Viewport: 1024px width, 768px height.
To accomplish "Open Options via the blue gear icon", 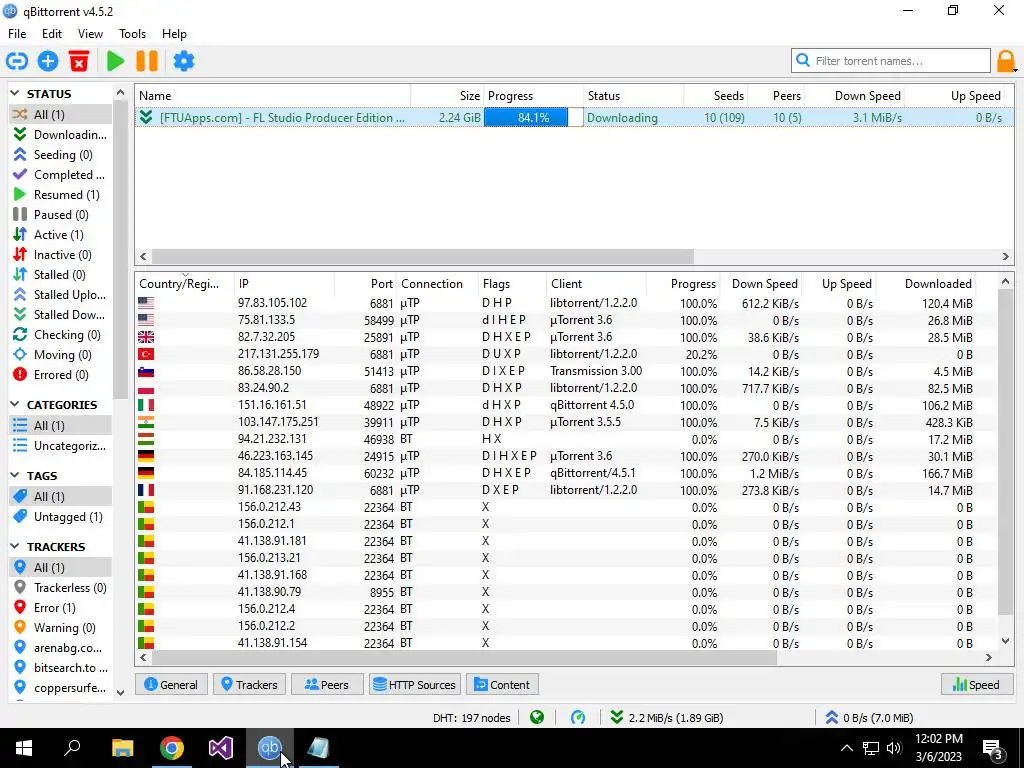I will [184, 61].
